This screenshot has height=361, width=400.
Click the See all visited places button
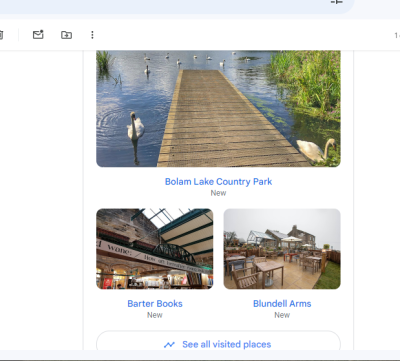pos(218,341)
